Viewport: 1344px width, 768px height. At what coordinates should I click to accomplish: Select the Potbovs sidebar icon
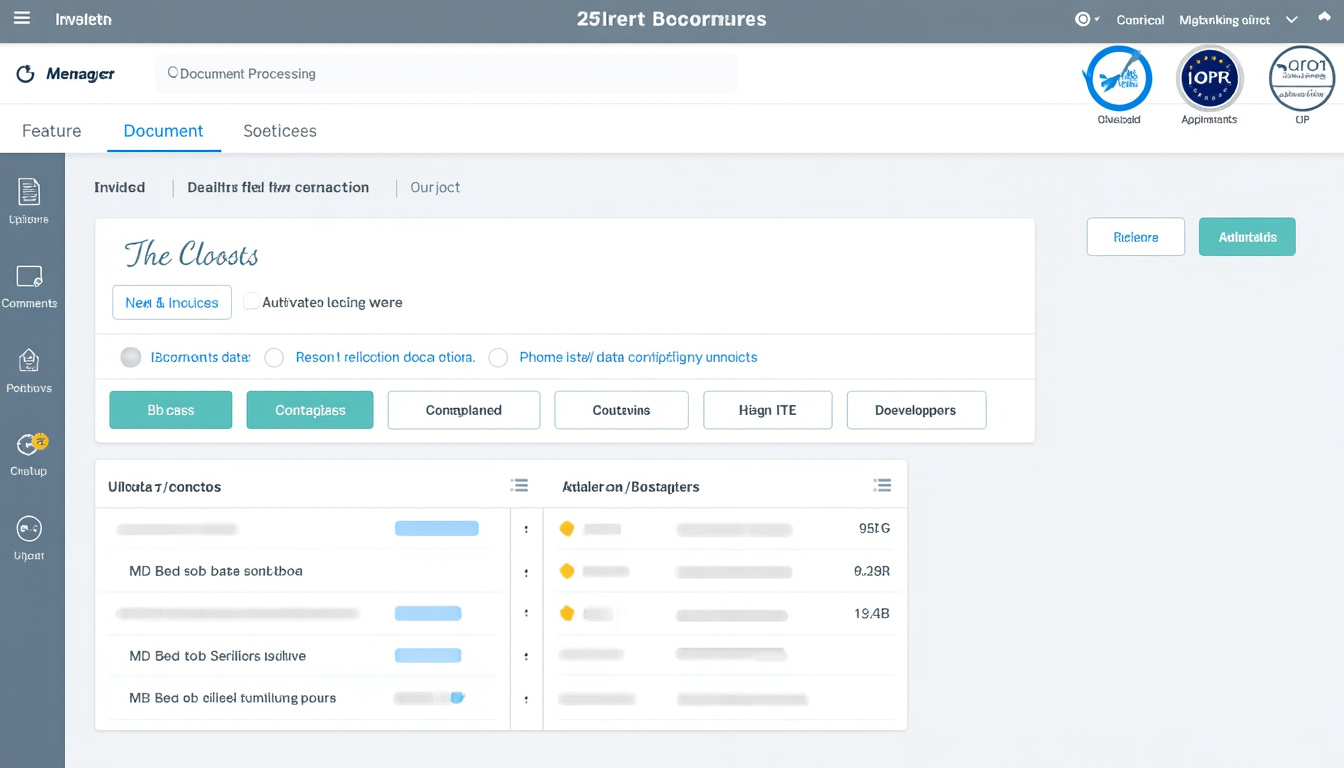pyautogui.click(x=29, y=361)
